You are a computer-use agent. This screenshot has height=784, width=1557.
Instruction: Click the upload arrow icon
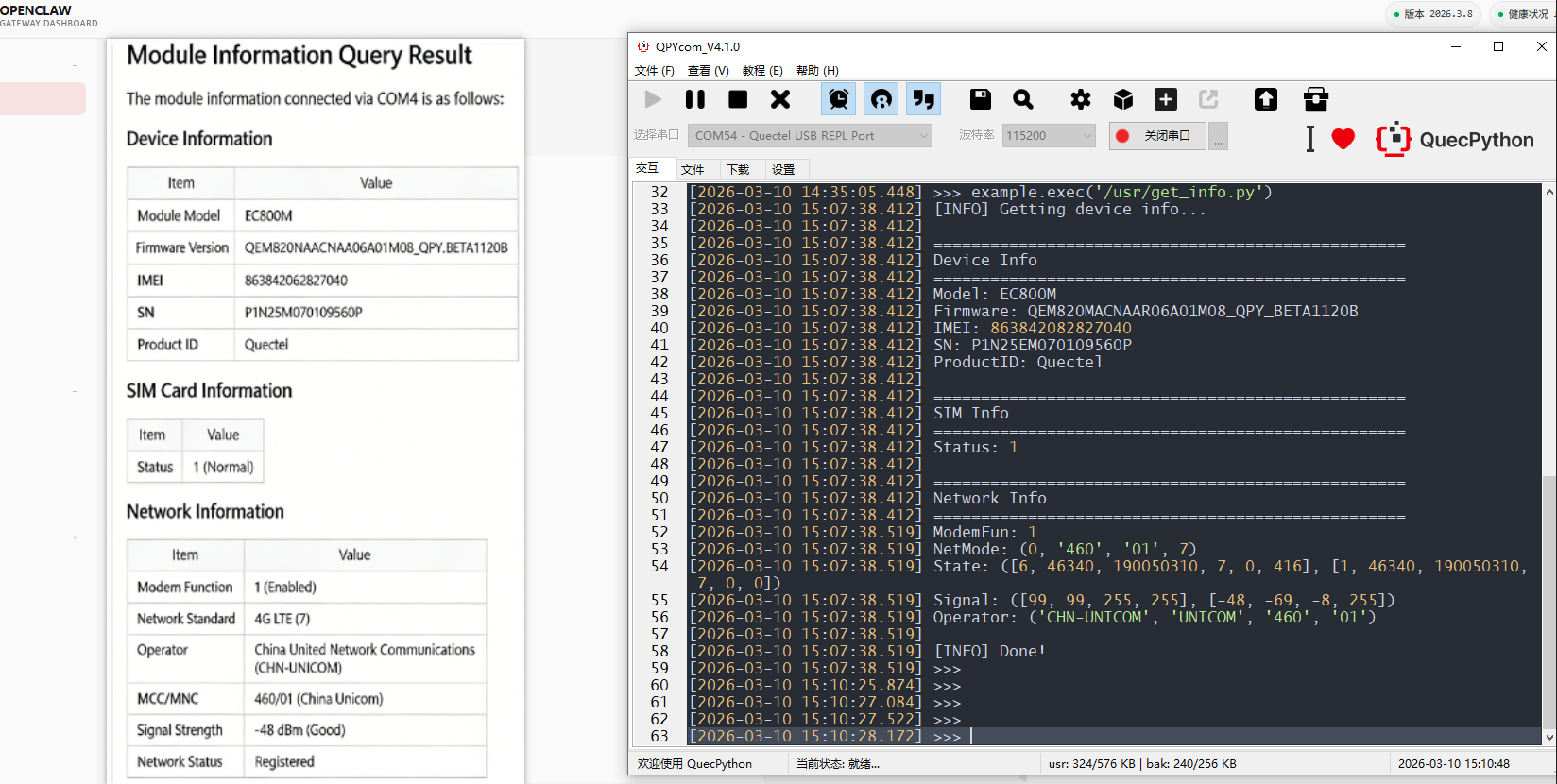point(1266,99)
